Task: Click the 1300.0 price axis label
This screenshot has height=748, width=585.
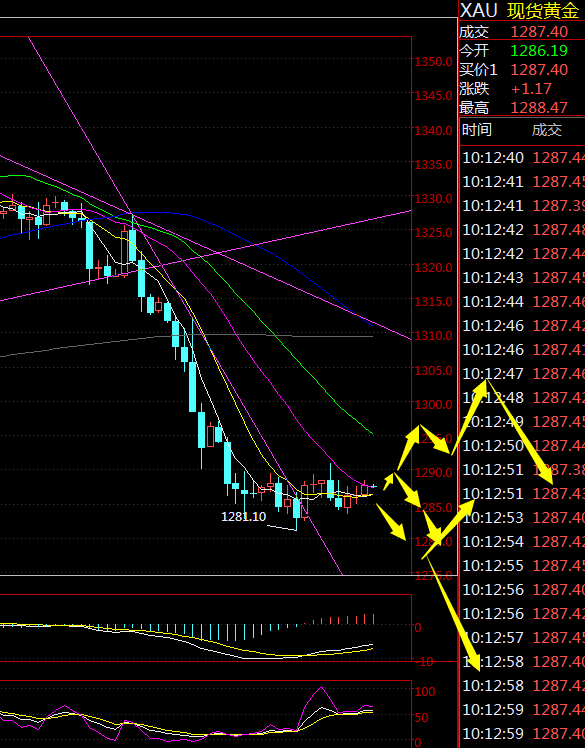Action: (433, 405)
